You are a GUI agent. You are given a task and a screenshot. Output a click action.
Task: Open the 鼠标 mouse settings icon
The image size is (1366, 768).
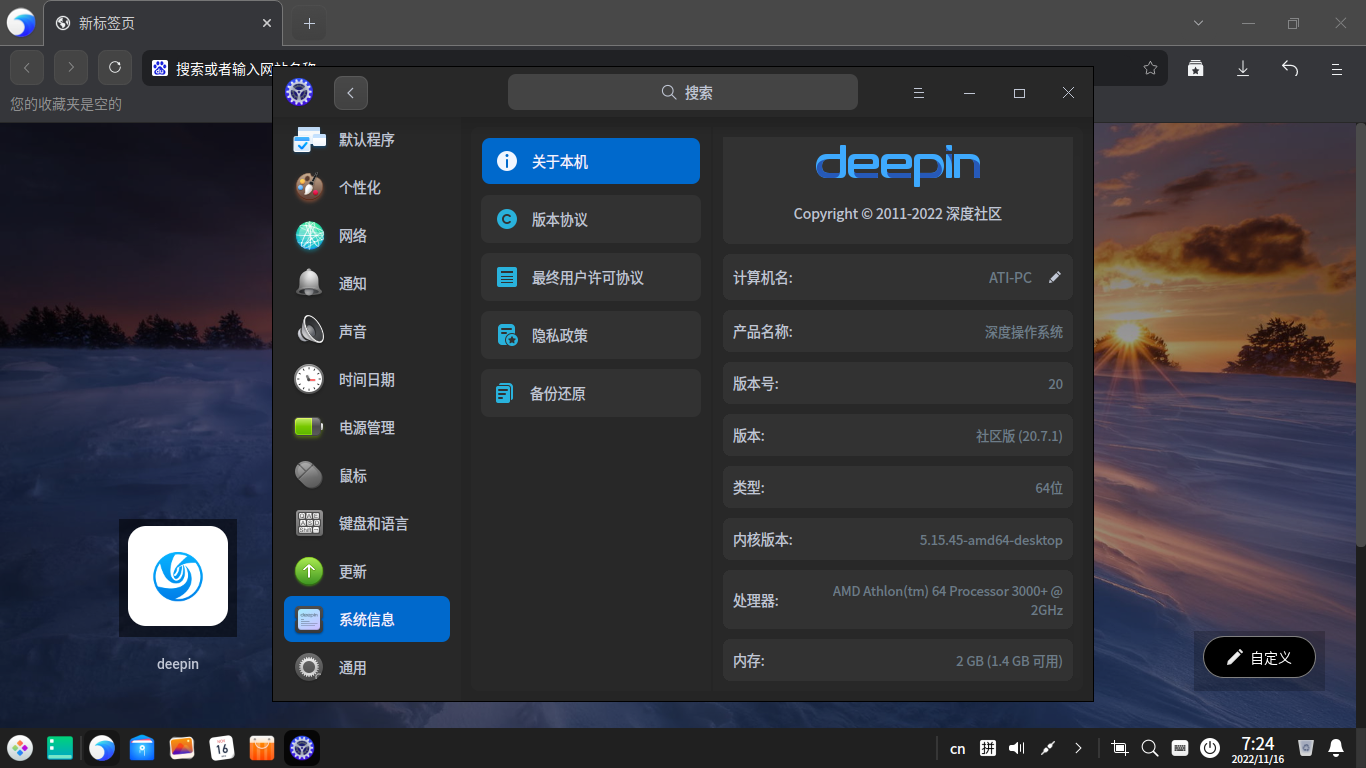click(x=310, y=475)
